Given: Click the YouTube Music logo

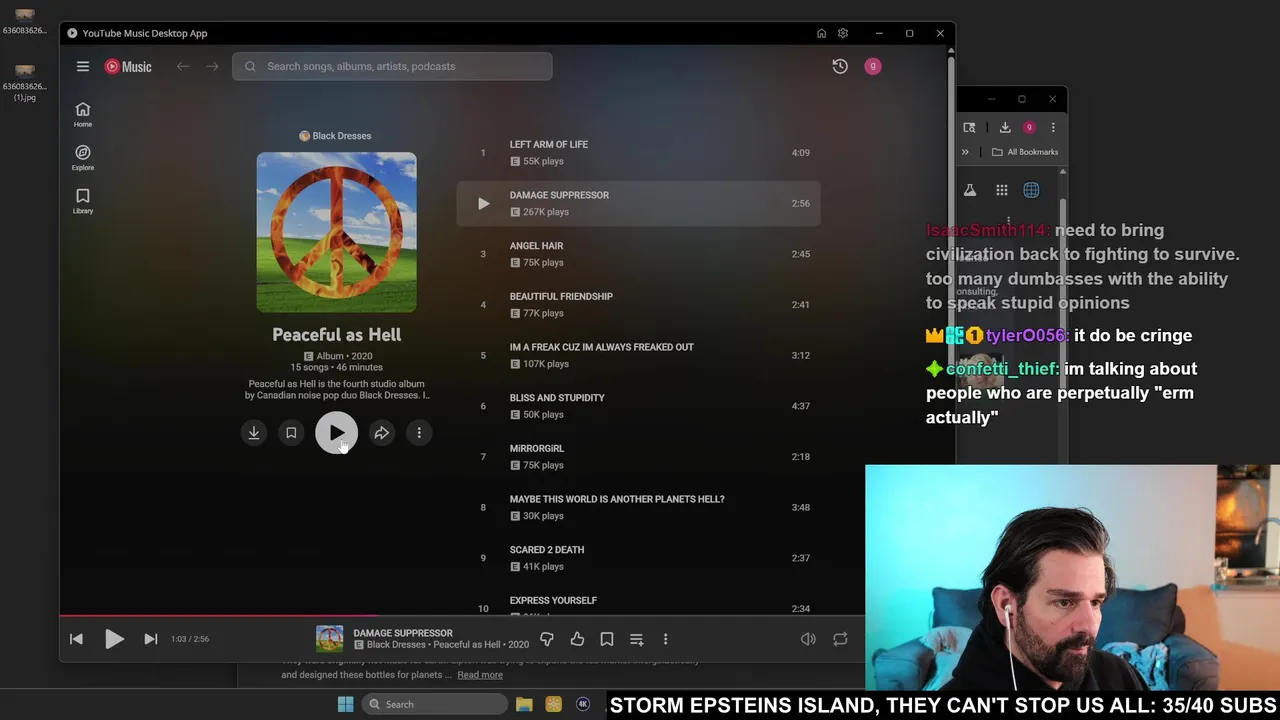Looking at the screenshot, I should [128, 66].
